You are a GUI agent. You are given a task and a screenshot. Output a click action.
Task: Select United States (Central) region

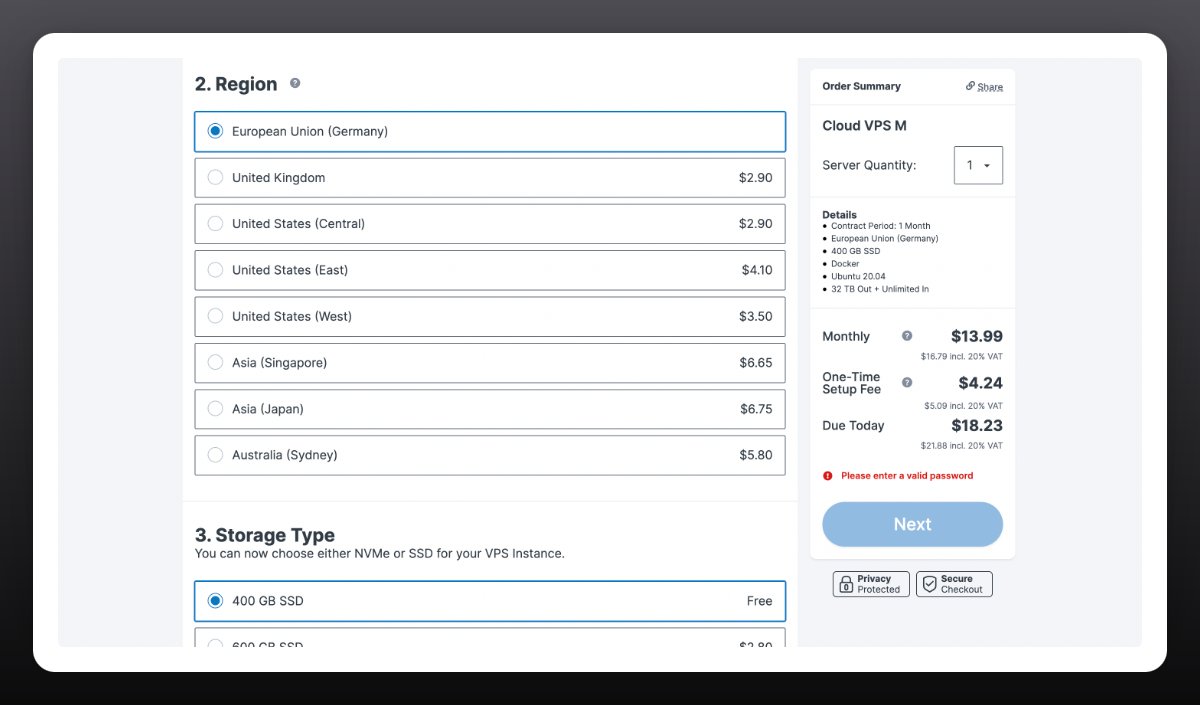(215, 224)
